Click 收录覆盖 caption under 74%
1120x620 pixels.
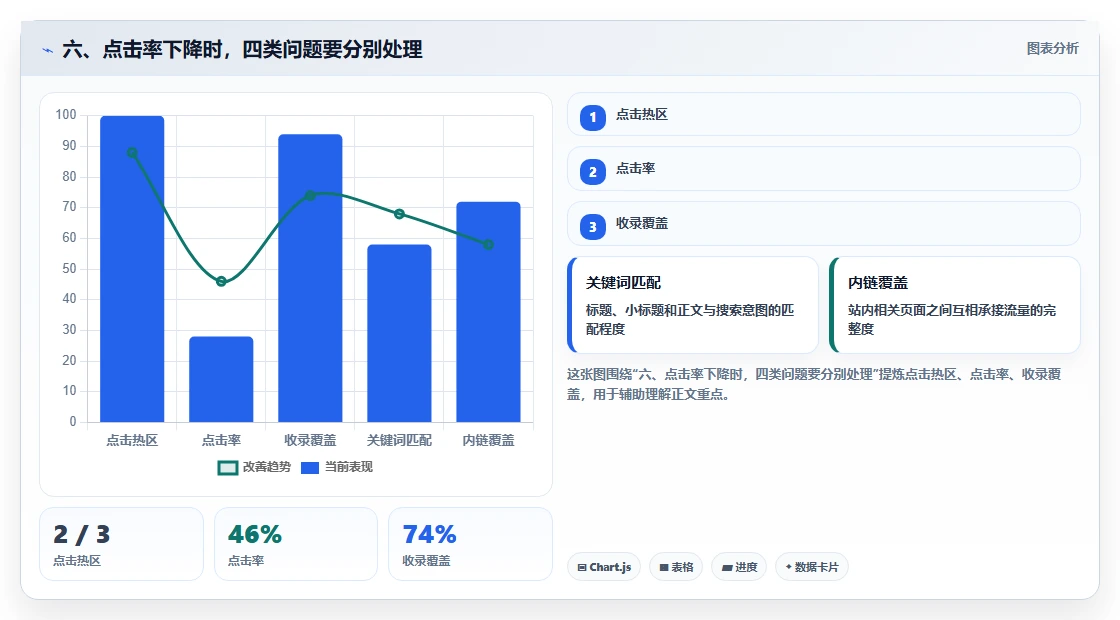click(x=426, y=561)
